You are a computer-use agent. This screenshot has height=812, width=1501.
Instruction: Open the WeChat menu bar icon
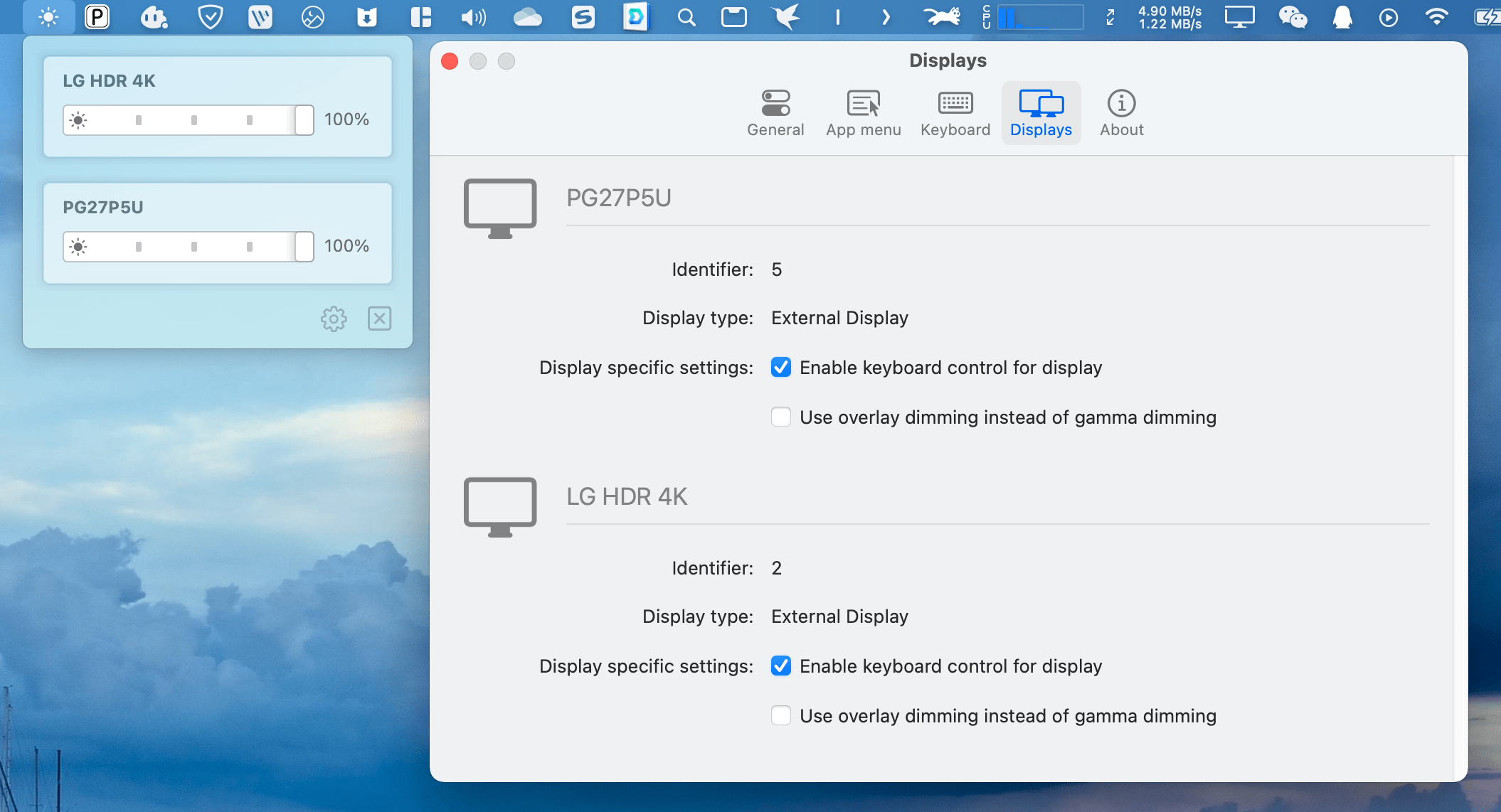(1293, 17)
